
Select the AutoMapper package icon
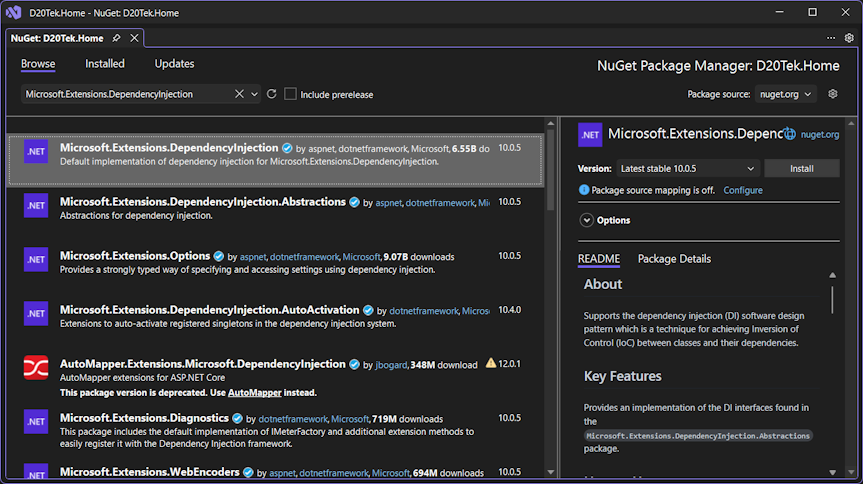click(x=36, y=368)
